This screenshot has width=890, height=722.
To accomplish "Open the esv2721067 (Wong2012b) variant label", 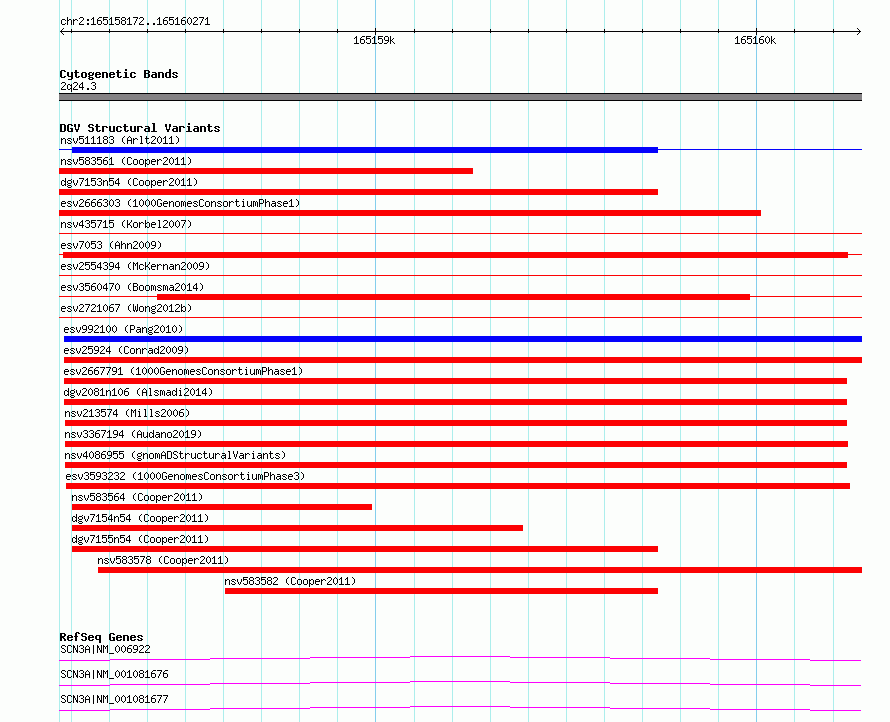I will pos(126,308).
